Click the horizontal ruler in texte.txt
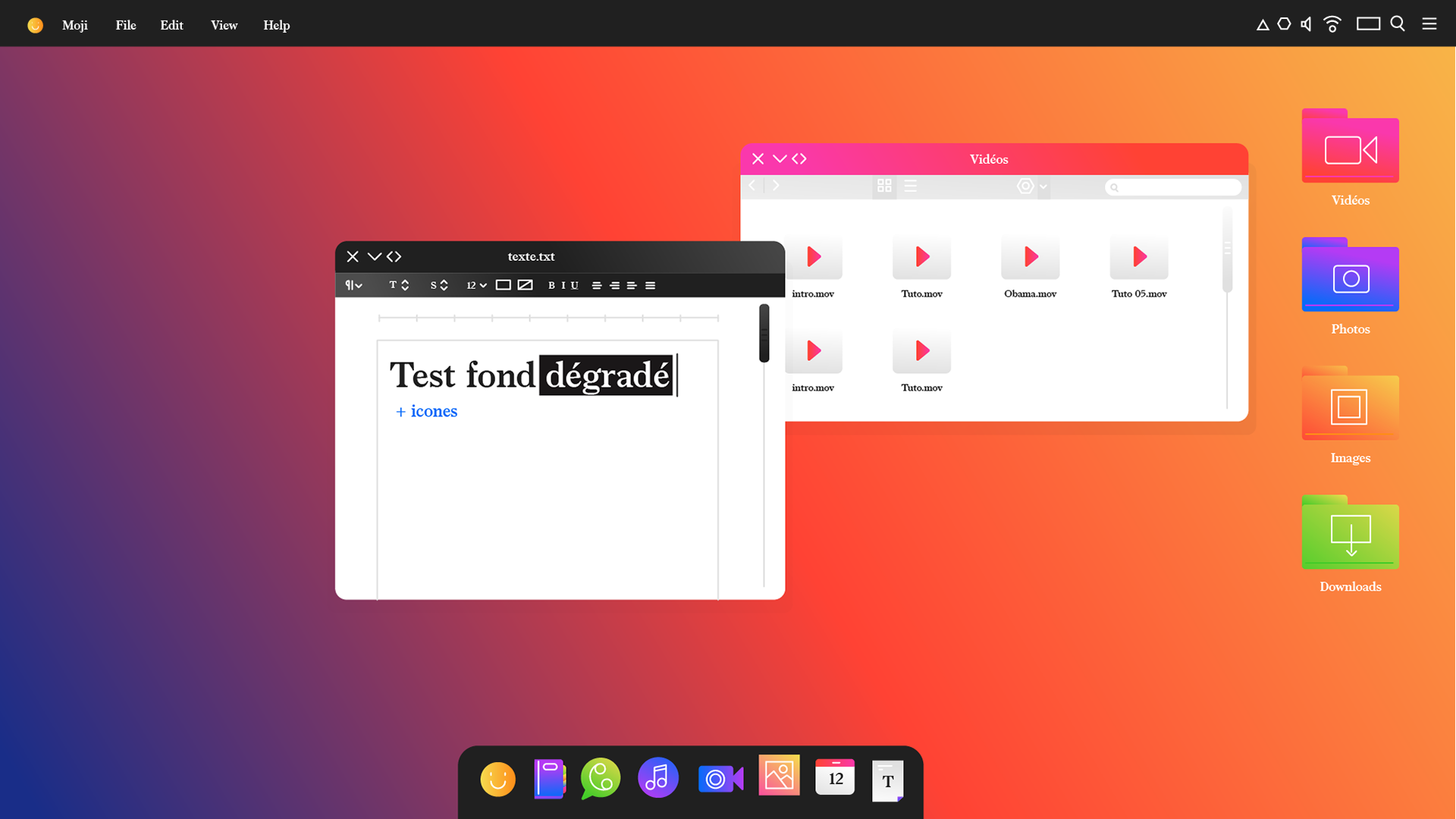Image resolution: width=1456 pixels, height=819 pixels. 548,318
